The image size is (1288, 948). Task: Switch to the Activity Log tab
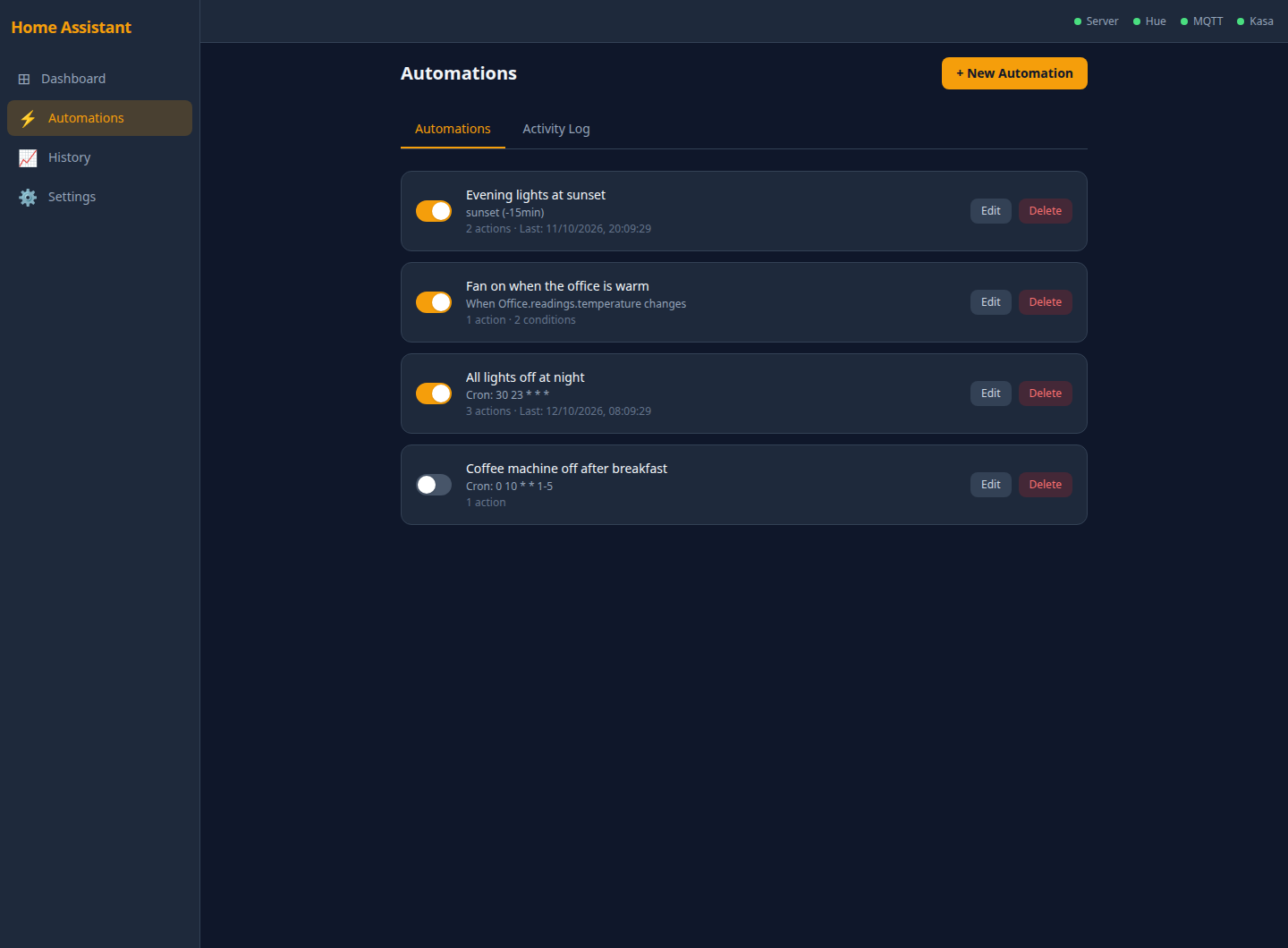(x=556, y=129)
